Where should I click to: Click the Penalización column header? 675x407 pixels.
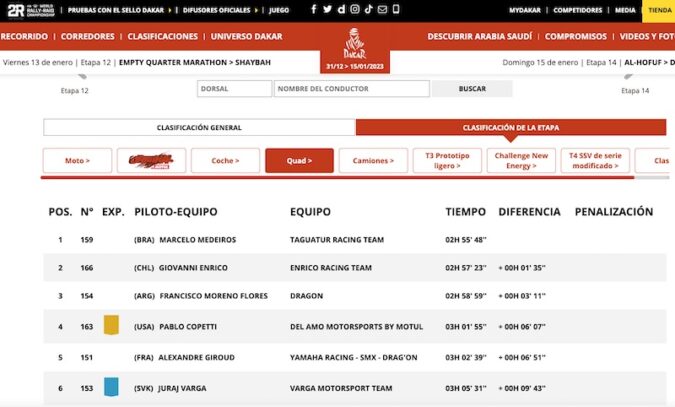pyautogui.click(x=614, y=212)
